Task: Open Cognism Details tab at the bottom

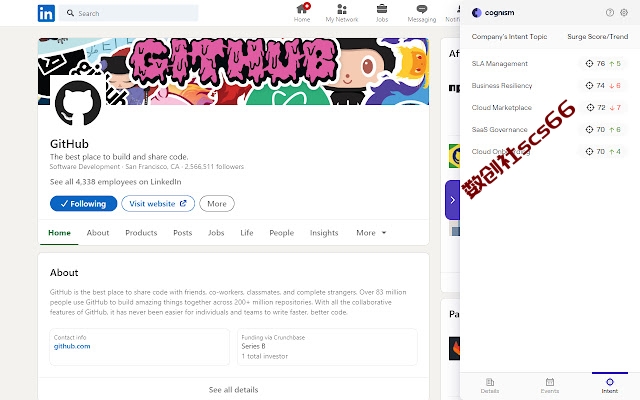Action: click(x=490, y=385)
